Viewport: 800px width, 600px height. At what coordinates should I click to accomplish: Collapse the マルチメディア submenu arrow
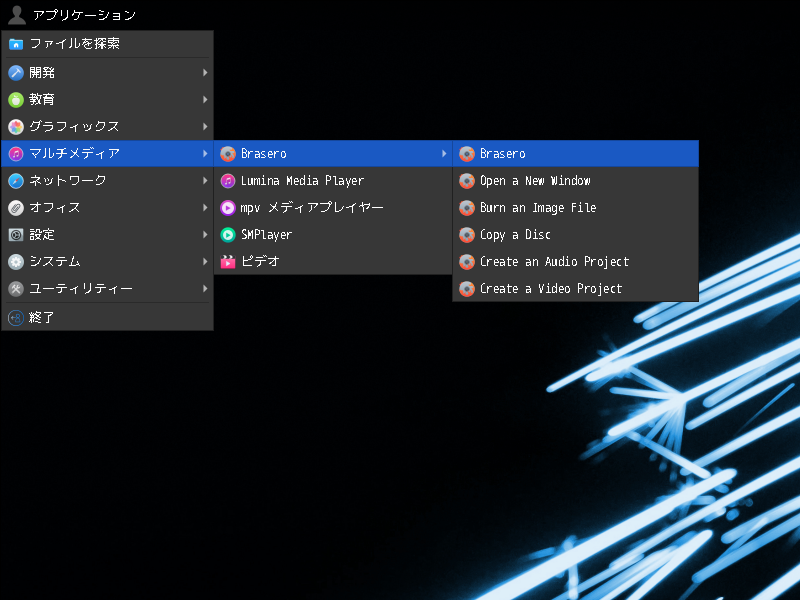coord(205,154)
